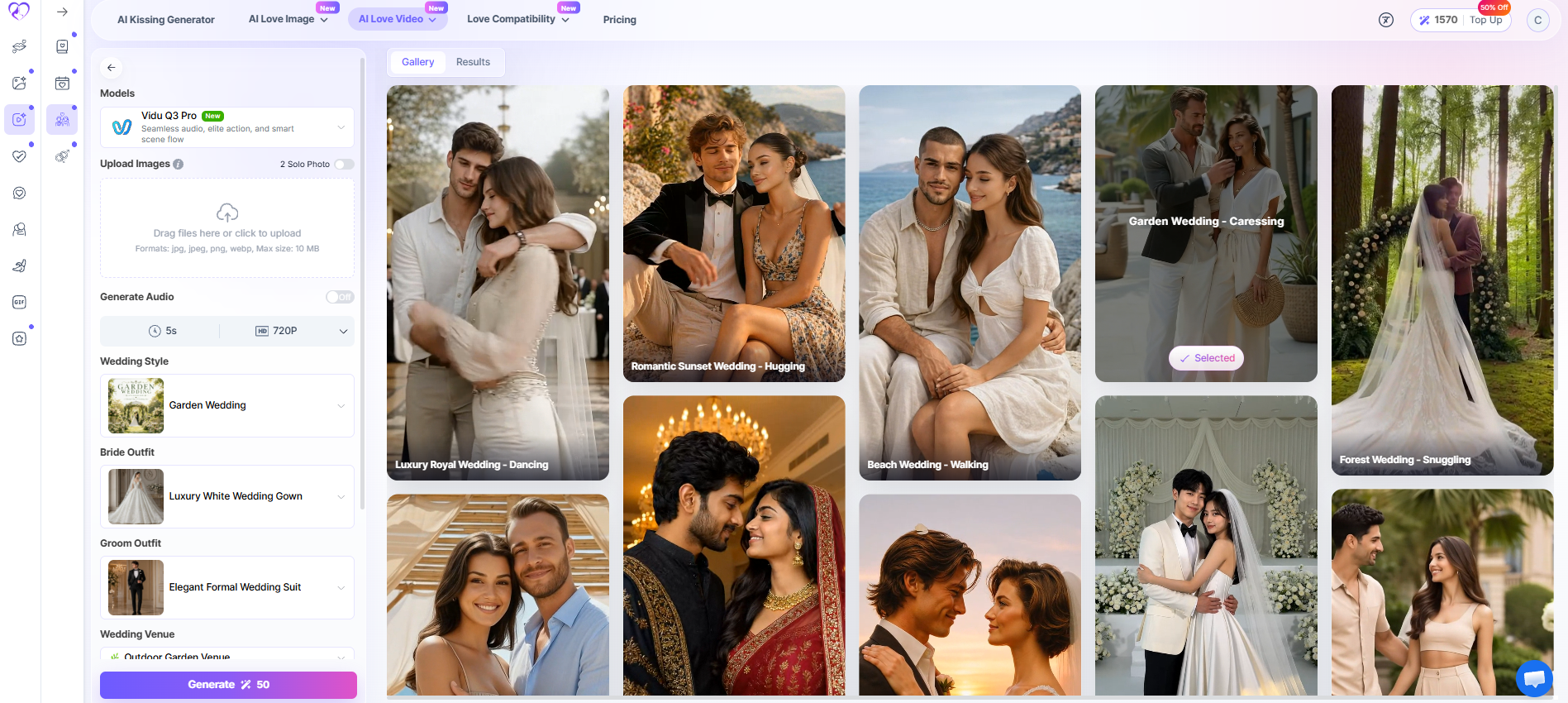The width and height of the screenshot is (1568, 703).
Task: Open the user avatar C menu
Action: click(x=1537, y=20)
